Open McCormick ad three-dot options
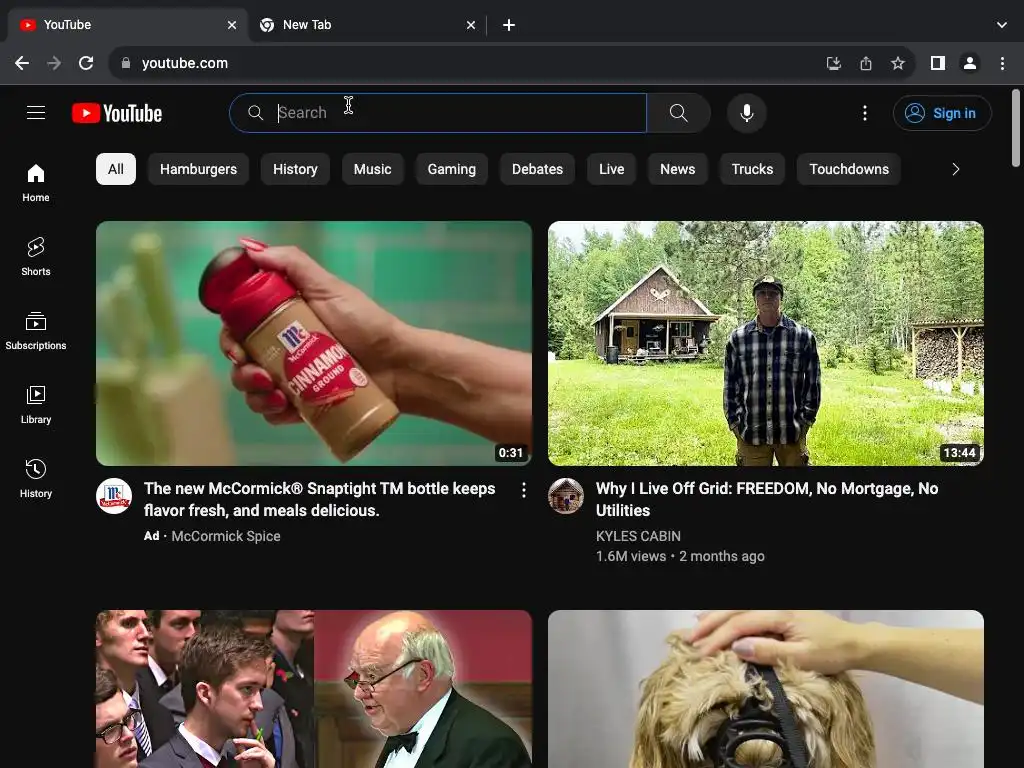 523,490
